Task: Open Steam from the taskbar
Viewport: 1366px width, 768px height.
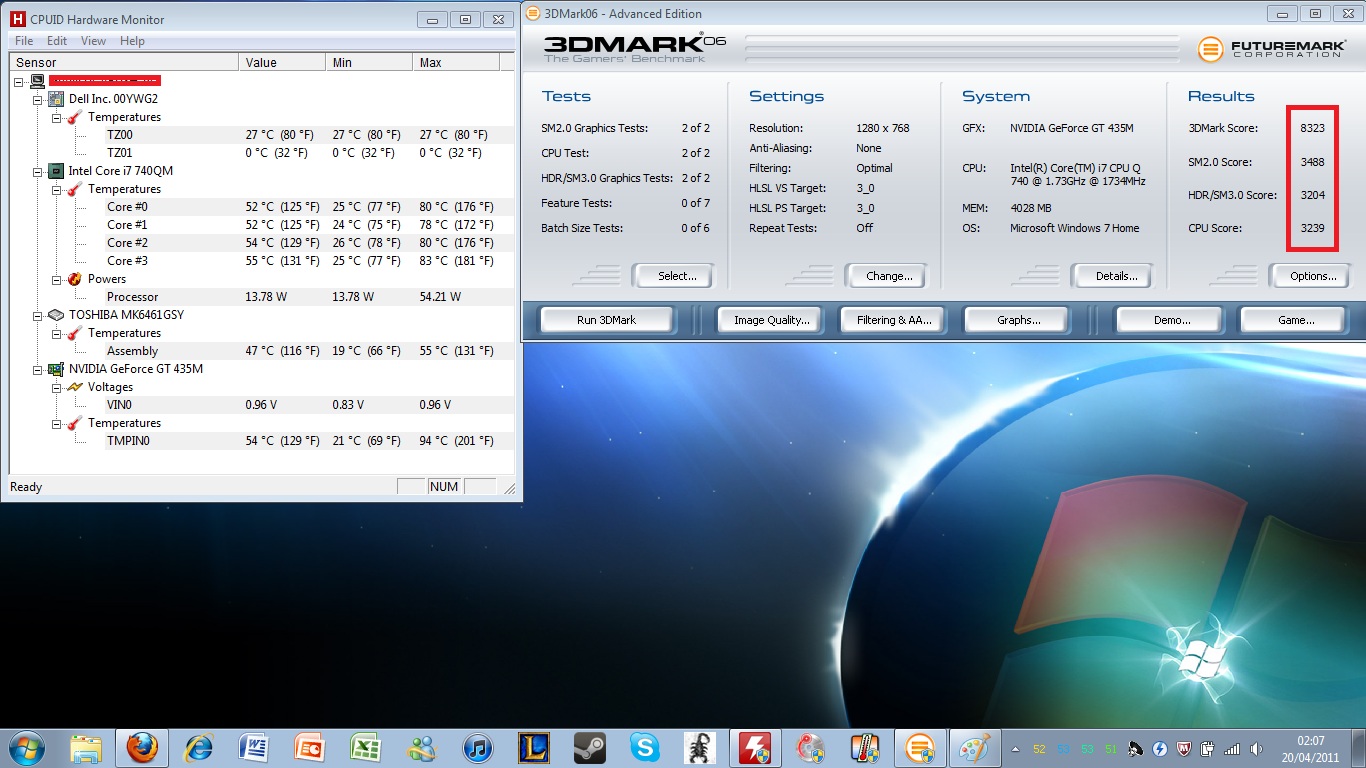Action: (588, 747)
